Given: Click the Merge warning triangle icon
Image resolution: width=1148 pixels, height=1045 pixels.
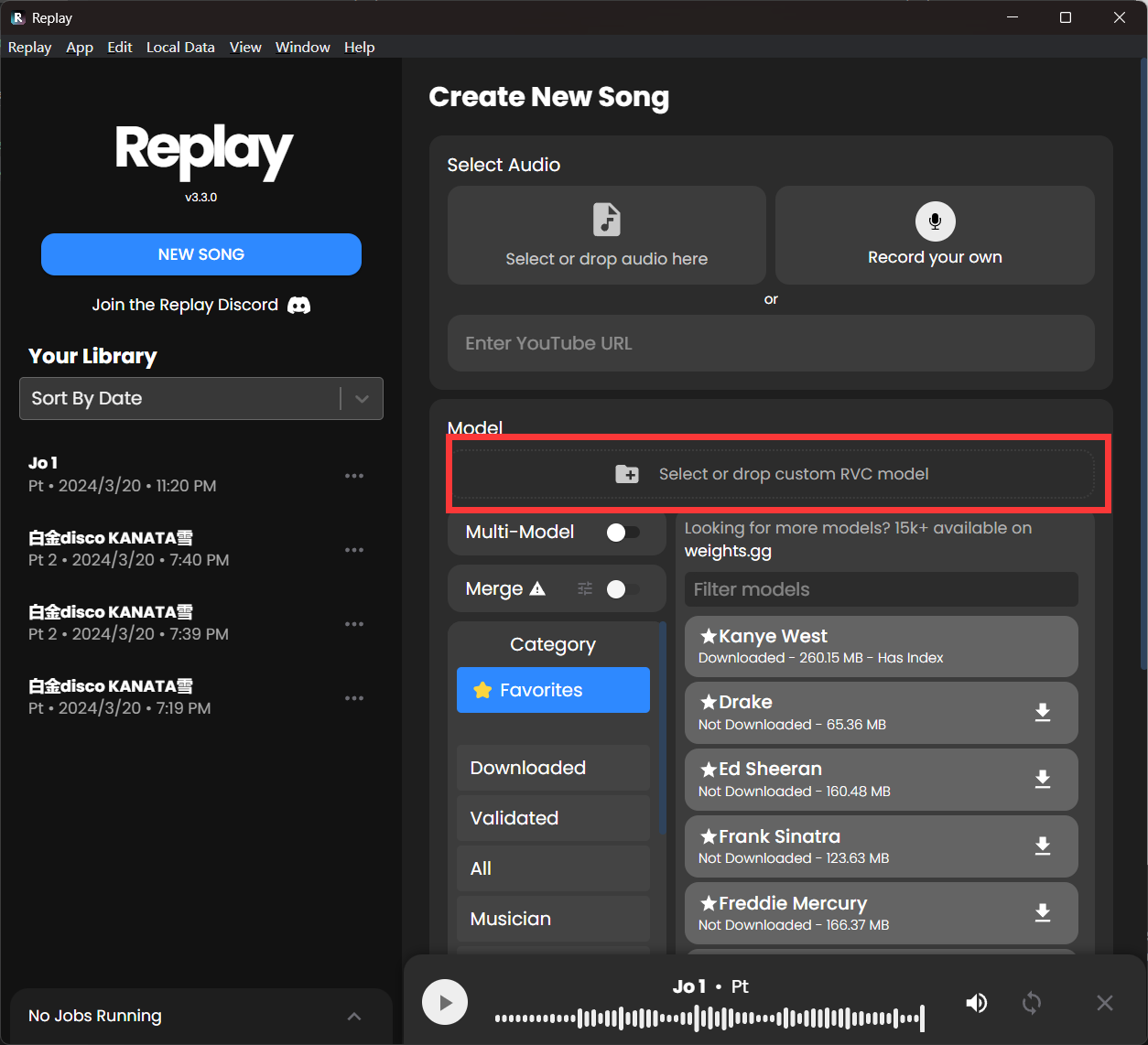Looking at the screenshot, I should (537, 588).
